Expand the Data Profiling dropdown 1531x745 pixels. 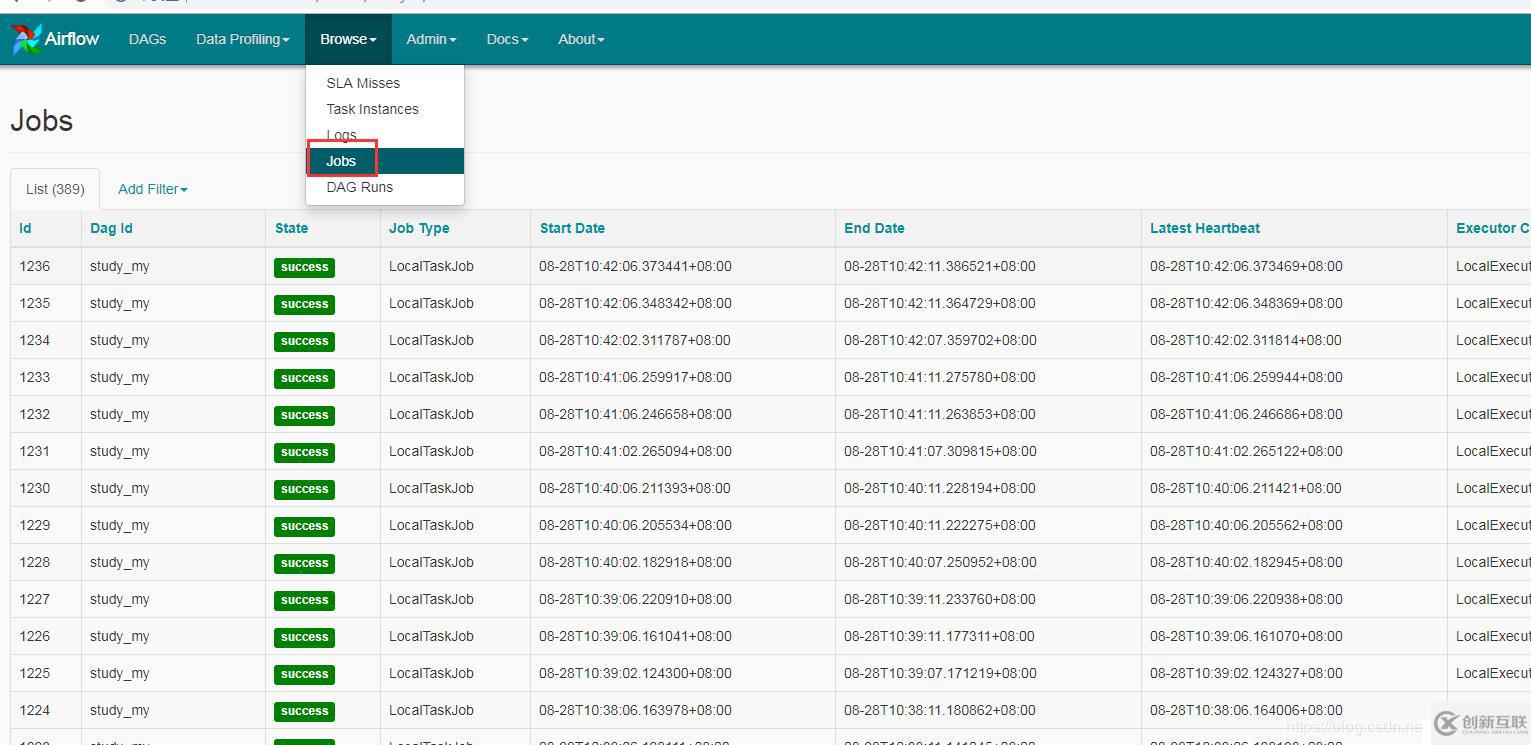(x=242, y=39)
